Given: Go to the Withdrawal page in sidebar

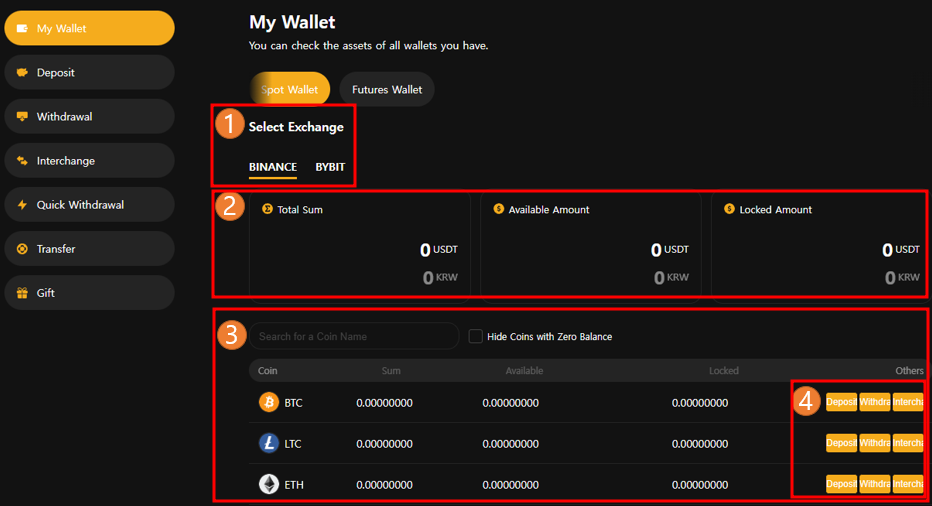Looking at the screenshot, I should (89, 117).
